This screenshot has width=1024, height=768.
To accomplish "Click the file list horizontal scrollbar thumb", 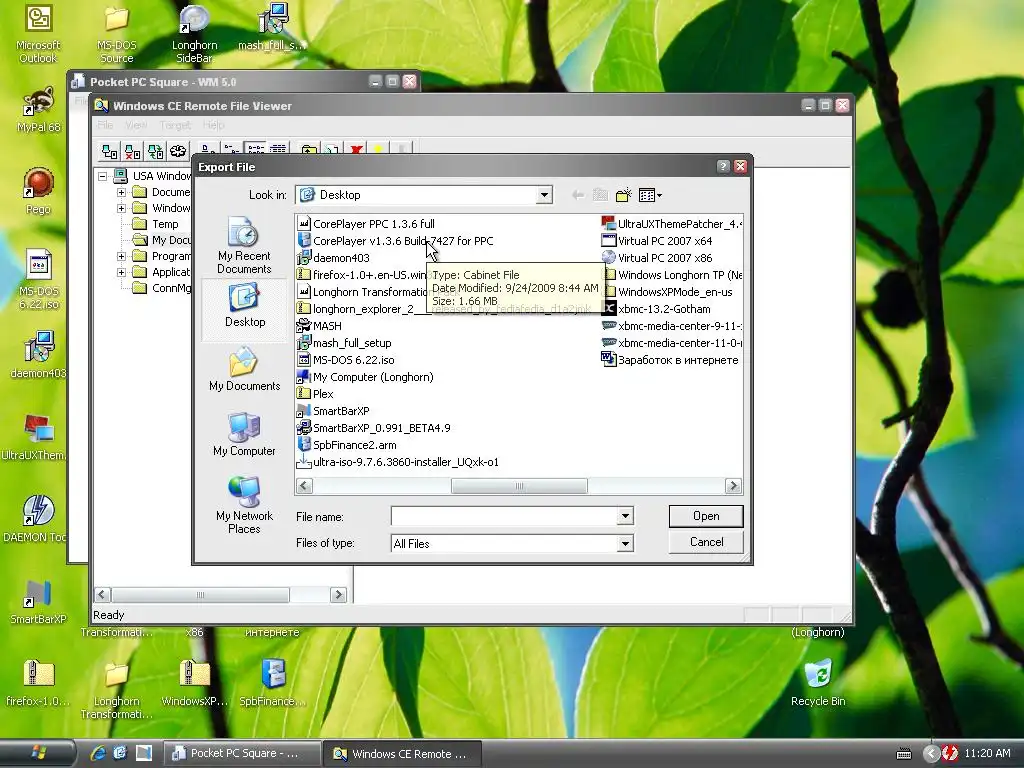I will point(519,486).
